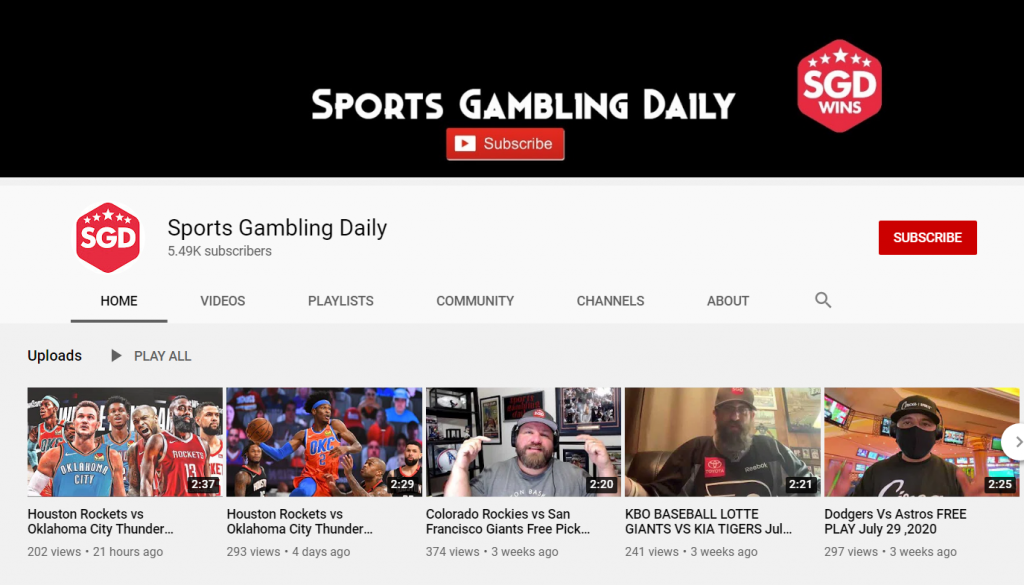Advance uploads carousel with right arrow
1024x585 pixels.
[1014, 442]
